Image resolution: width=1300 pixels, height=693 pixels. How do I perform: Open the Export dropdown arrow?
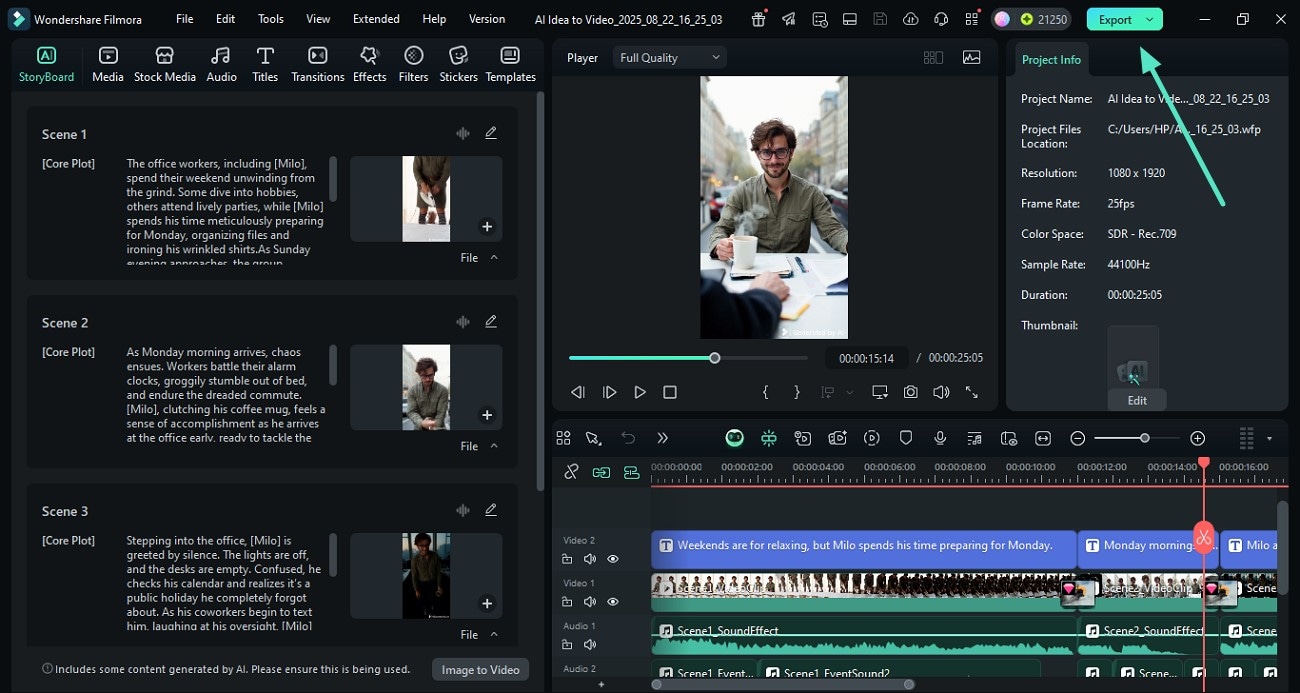pyautogui.click(x=1150, y=19)
